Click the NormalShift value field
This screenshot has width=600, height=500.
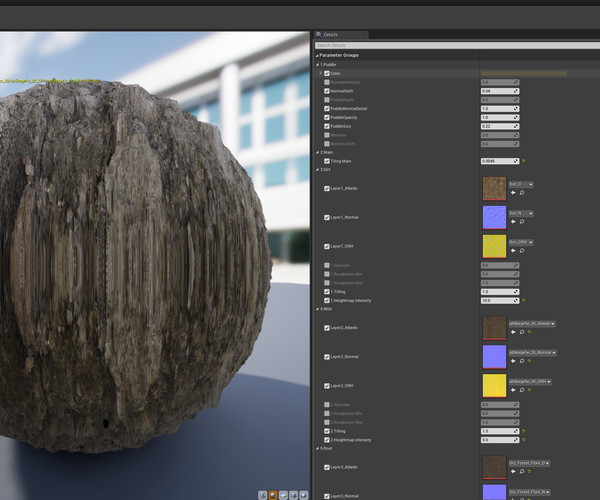tap(500, 91)
